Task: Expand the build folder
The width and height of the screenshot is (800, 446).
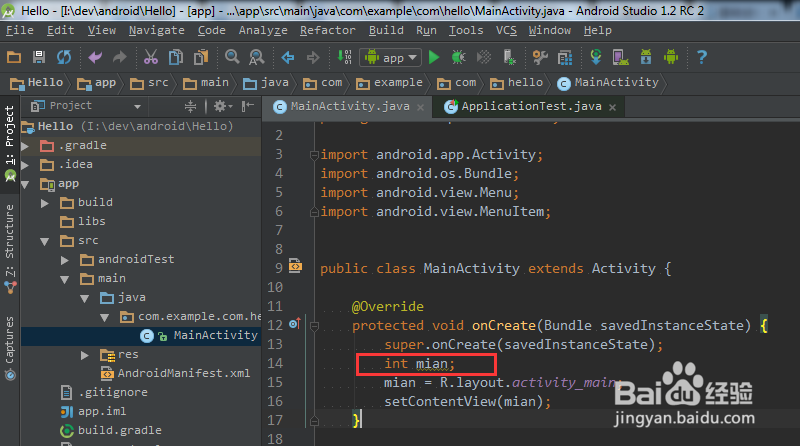Action: point(45,203)
